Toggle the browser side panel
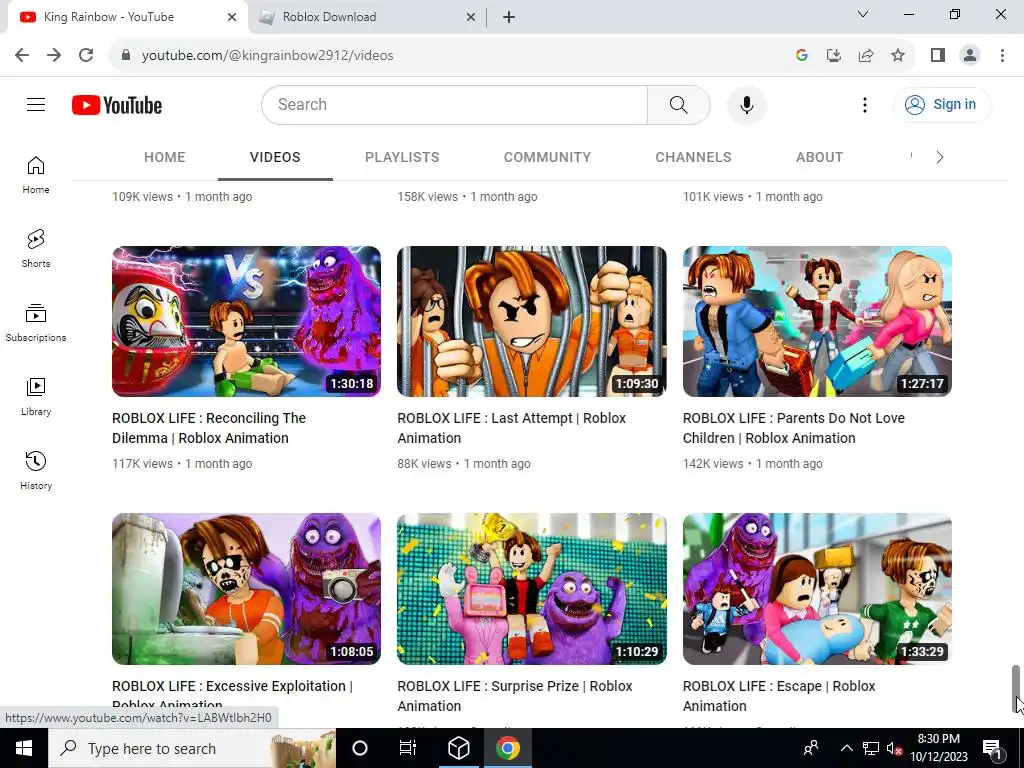 click(938, 56)
